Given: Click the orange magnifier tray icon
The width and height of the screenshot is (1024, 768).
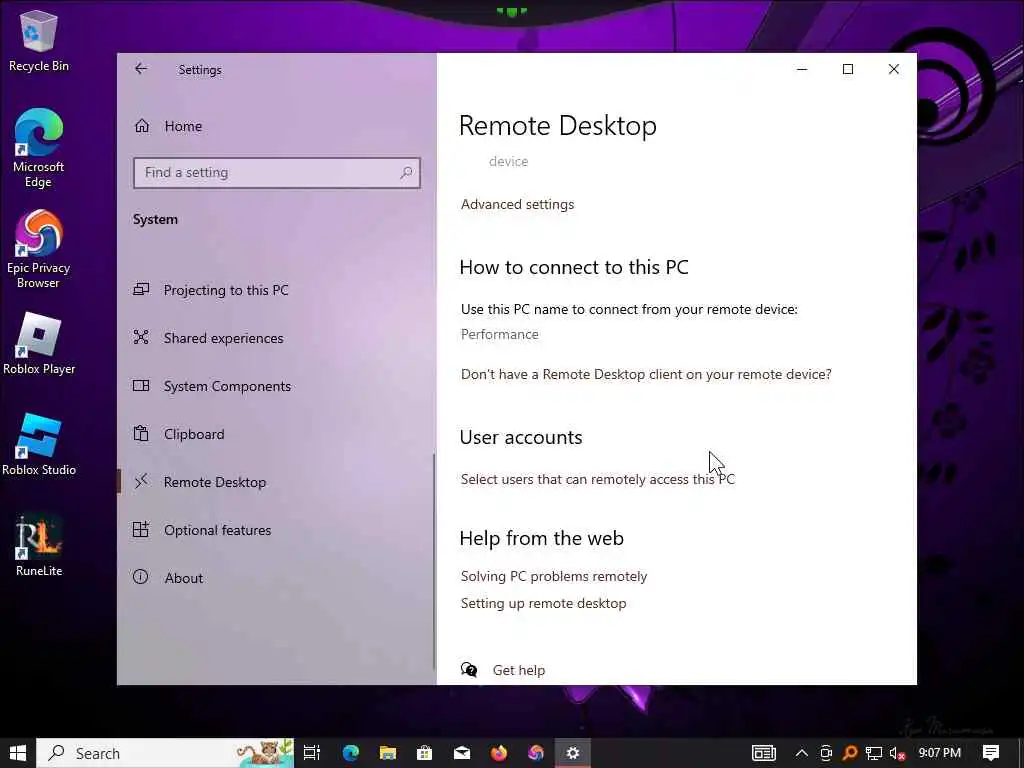Looking at the screenshot, I should tap(850, 753).
